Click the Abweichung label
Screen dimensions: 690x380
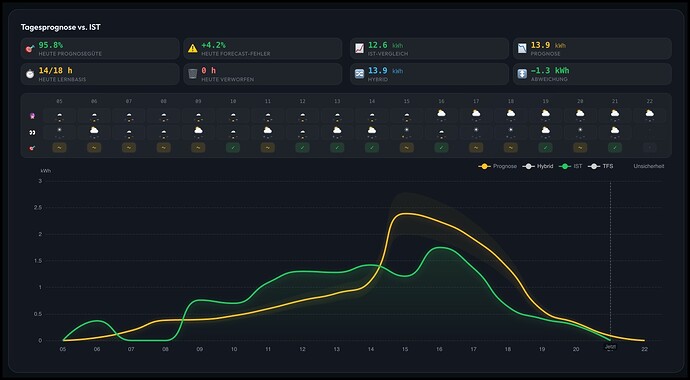(549, 80)
